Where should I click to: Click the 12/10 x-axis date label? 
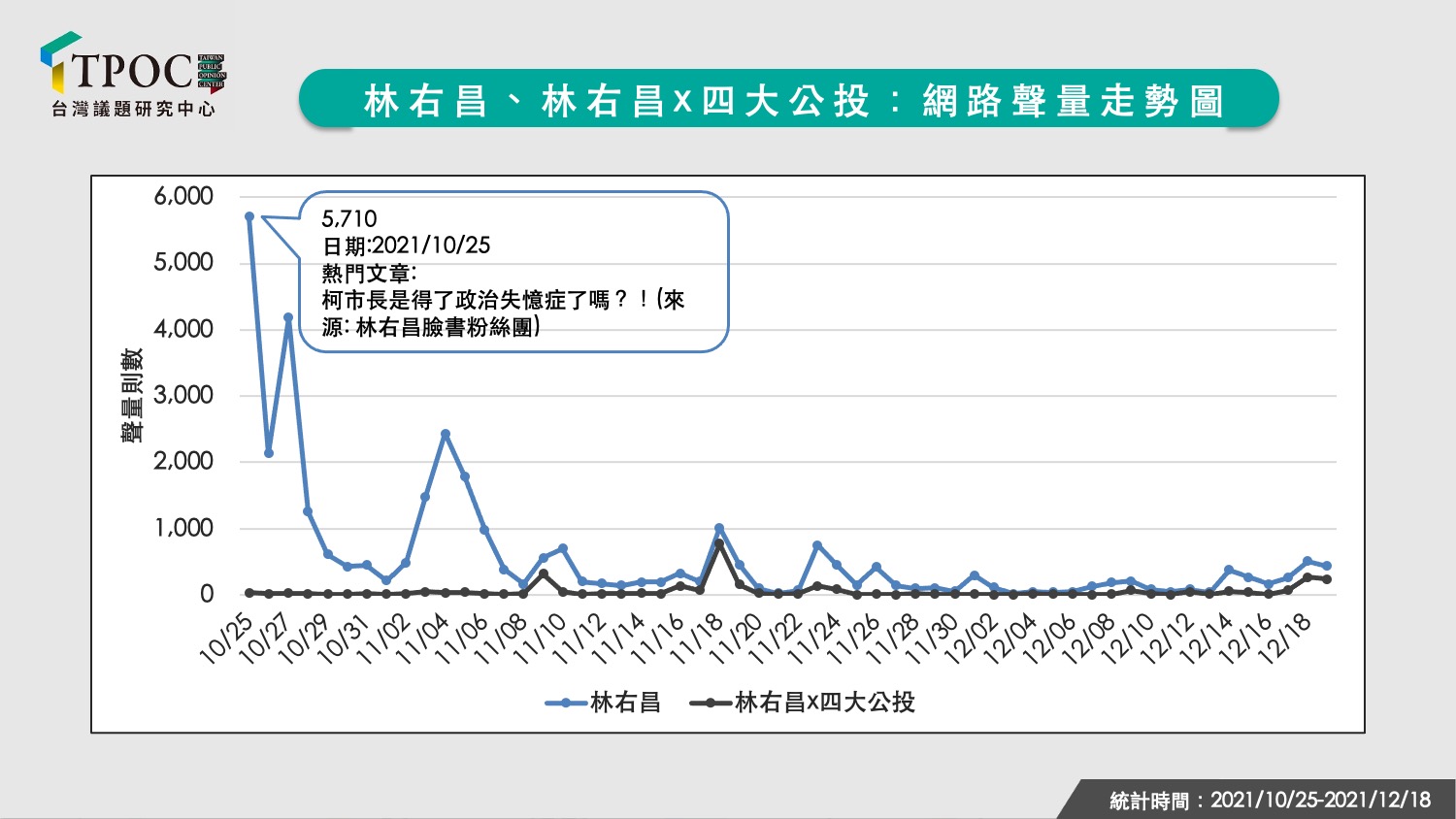pos(1129,638)
